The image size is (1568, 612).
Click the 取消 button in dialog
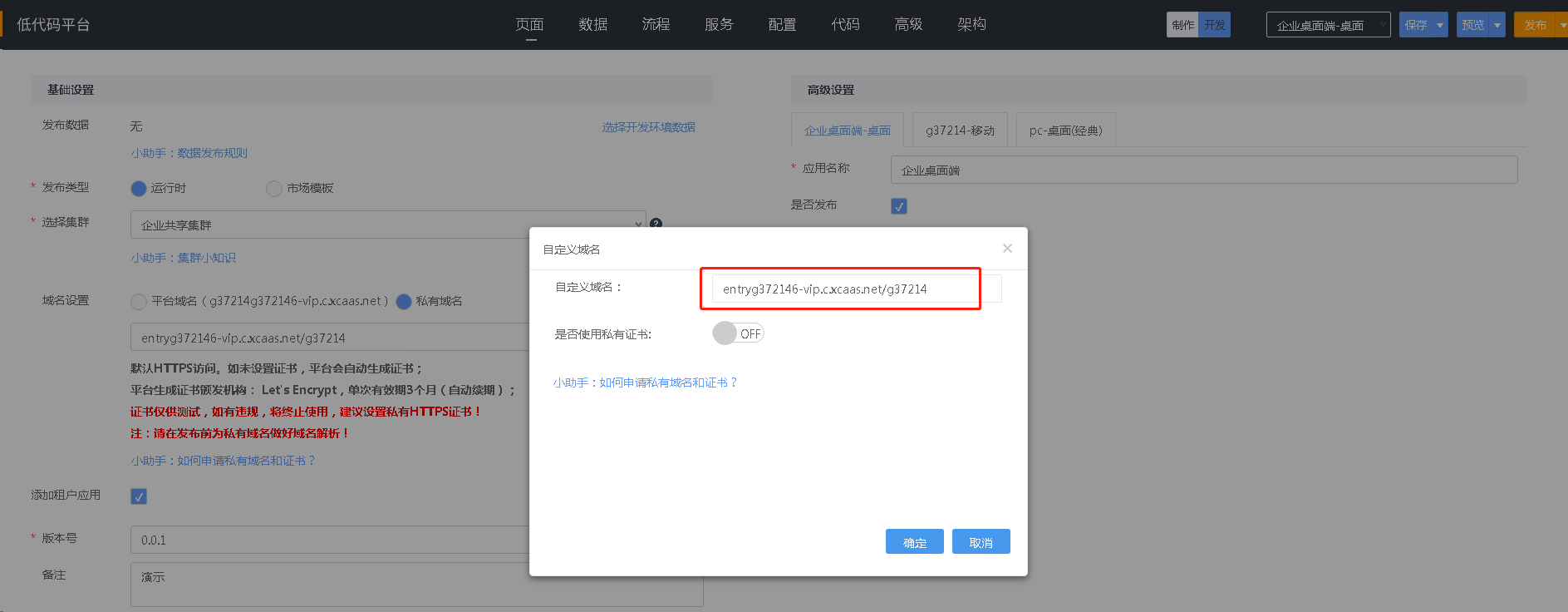click(981, 542)
